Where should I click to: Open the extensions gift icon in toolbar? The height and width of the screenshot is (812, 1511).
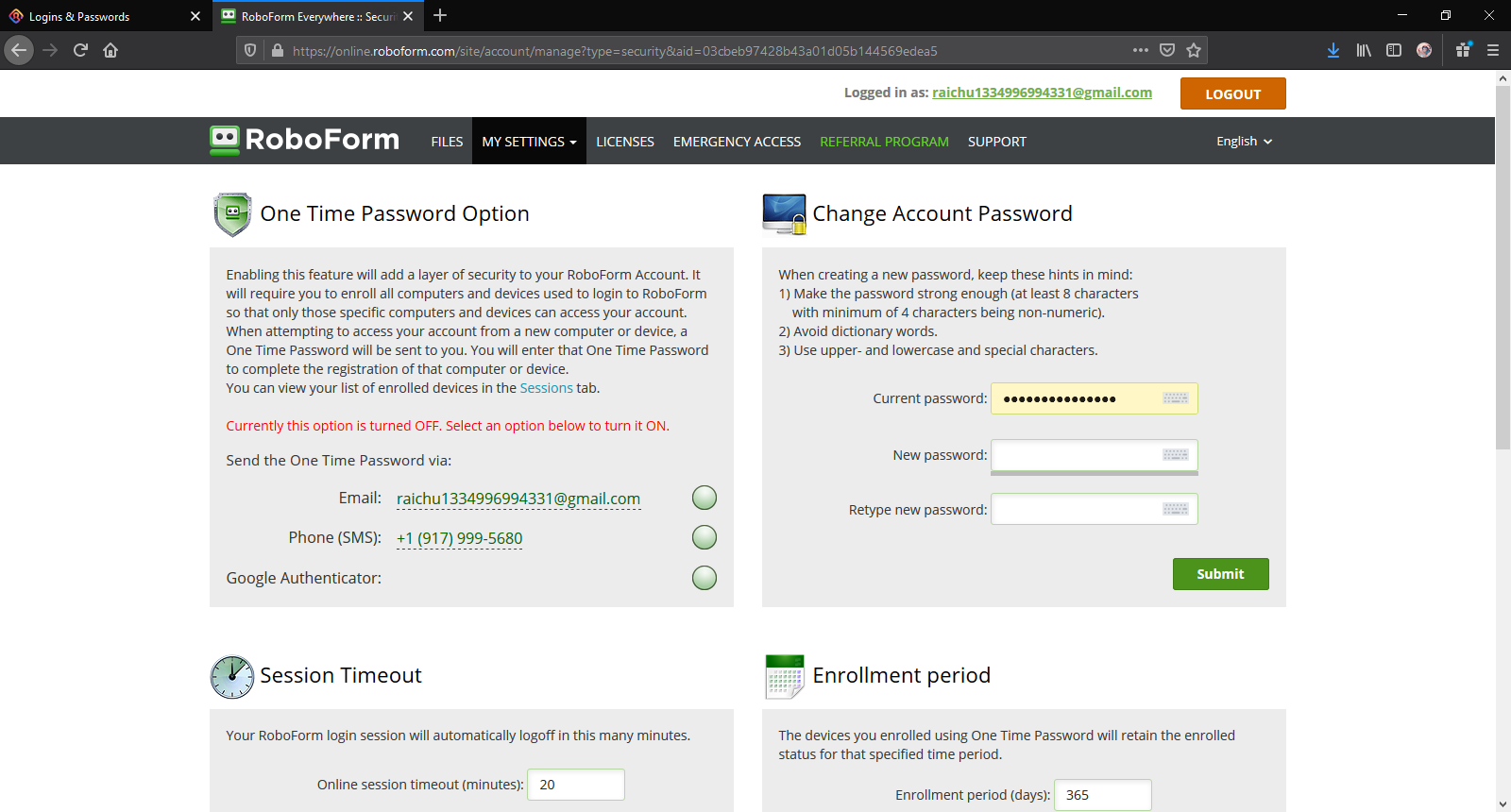1463,50
